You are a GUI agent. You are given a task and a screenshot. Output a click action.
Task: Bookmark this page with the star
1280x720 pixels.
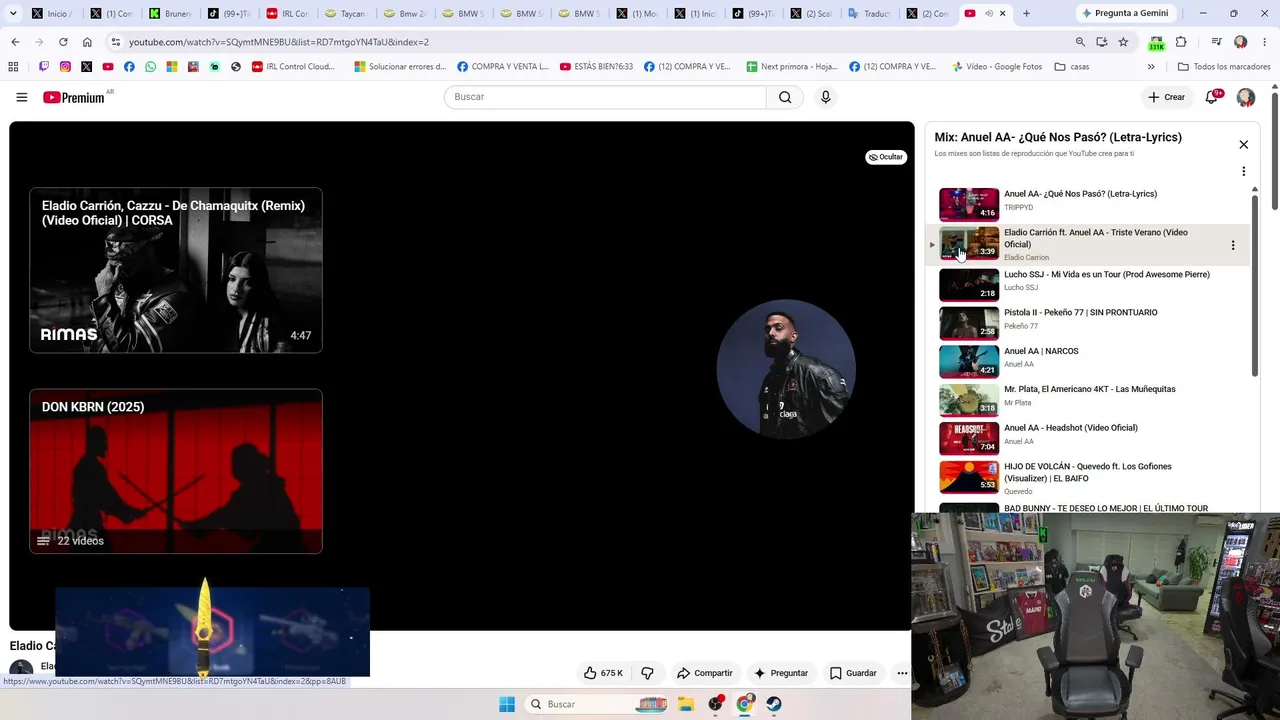[1123, 42]
